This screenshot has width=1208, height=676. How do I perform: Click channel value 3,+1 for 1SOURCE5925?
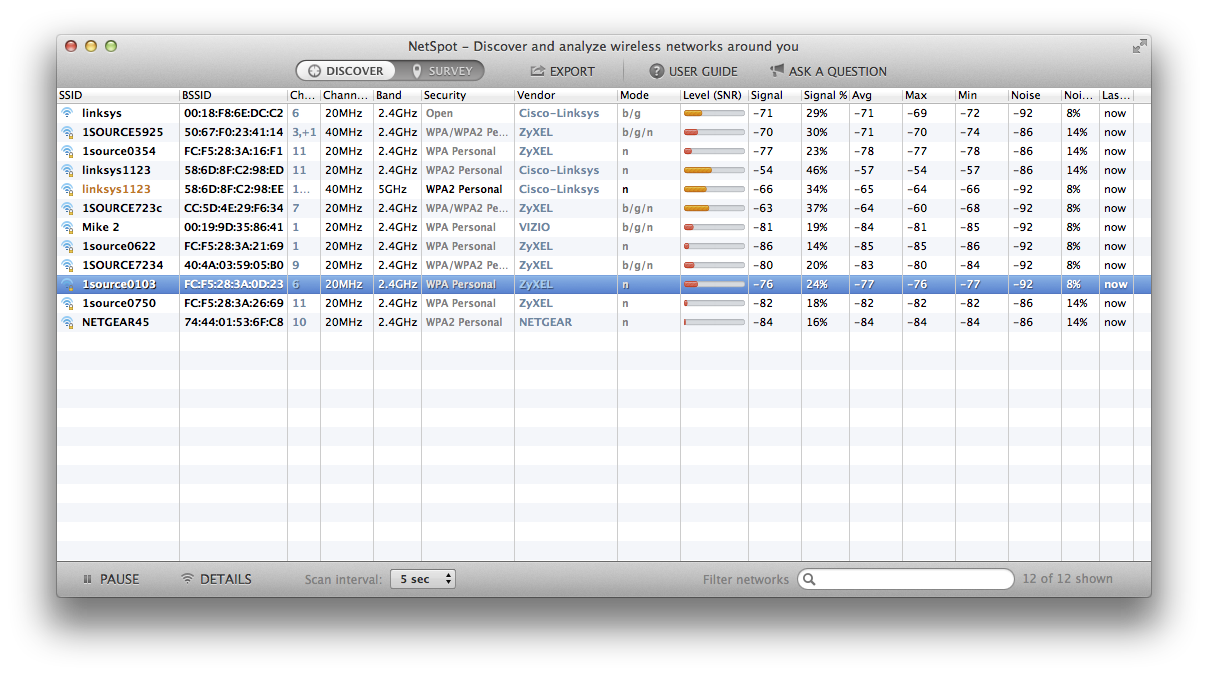point(304,132)
